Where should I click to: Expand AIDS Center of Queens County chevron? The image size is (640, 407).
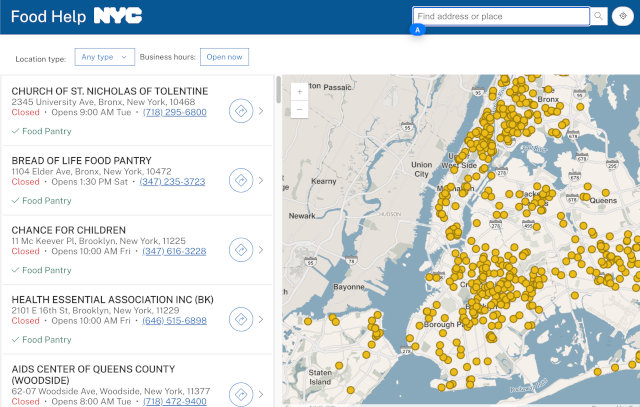[x=261, y=394]
